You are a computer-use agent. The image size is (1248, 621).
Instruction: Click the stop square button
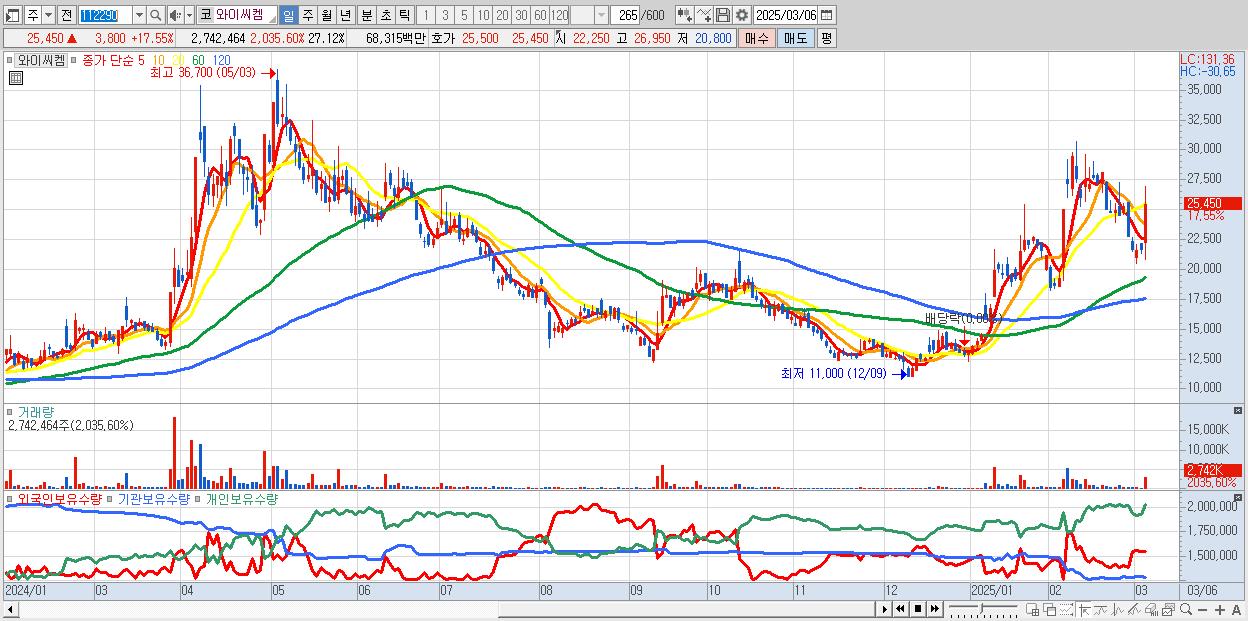[918, 609]
